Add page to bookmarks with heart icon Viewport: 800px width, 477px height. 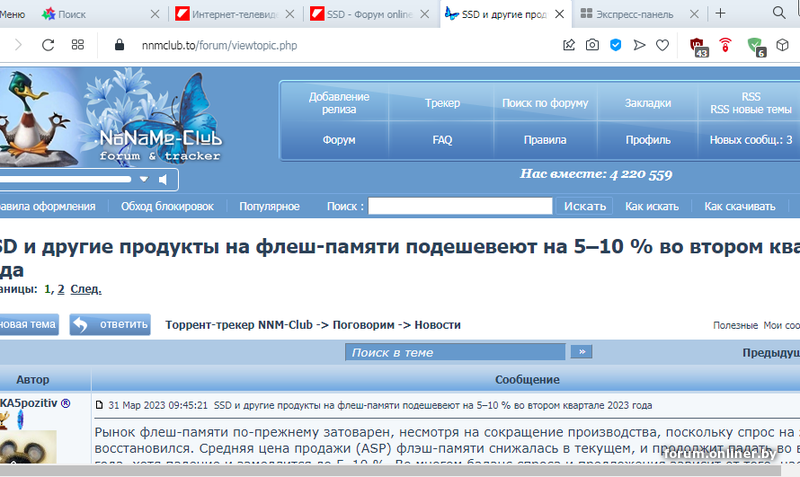(662, 45)
